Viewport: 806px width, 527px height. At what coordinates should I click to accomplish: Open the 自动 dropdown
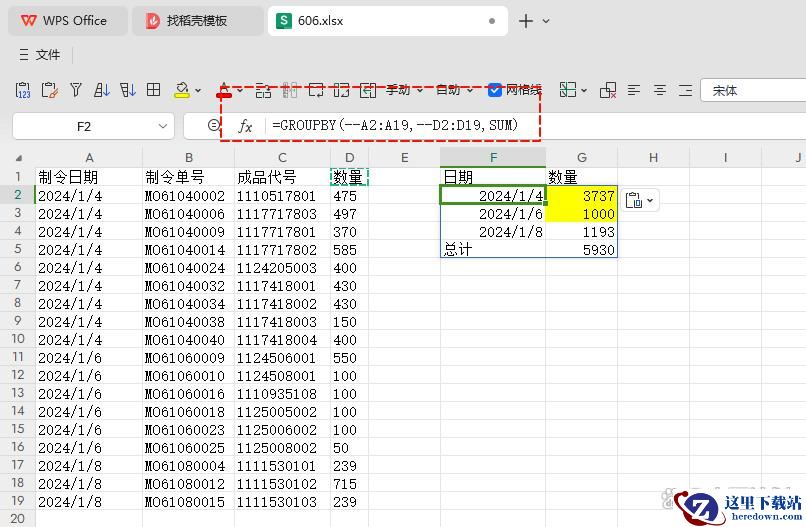454,90
